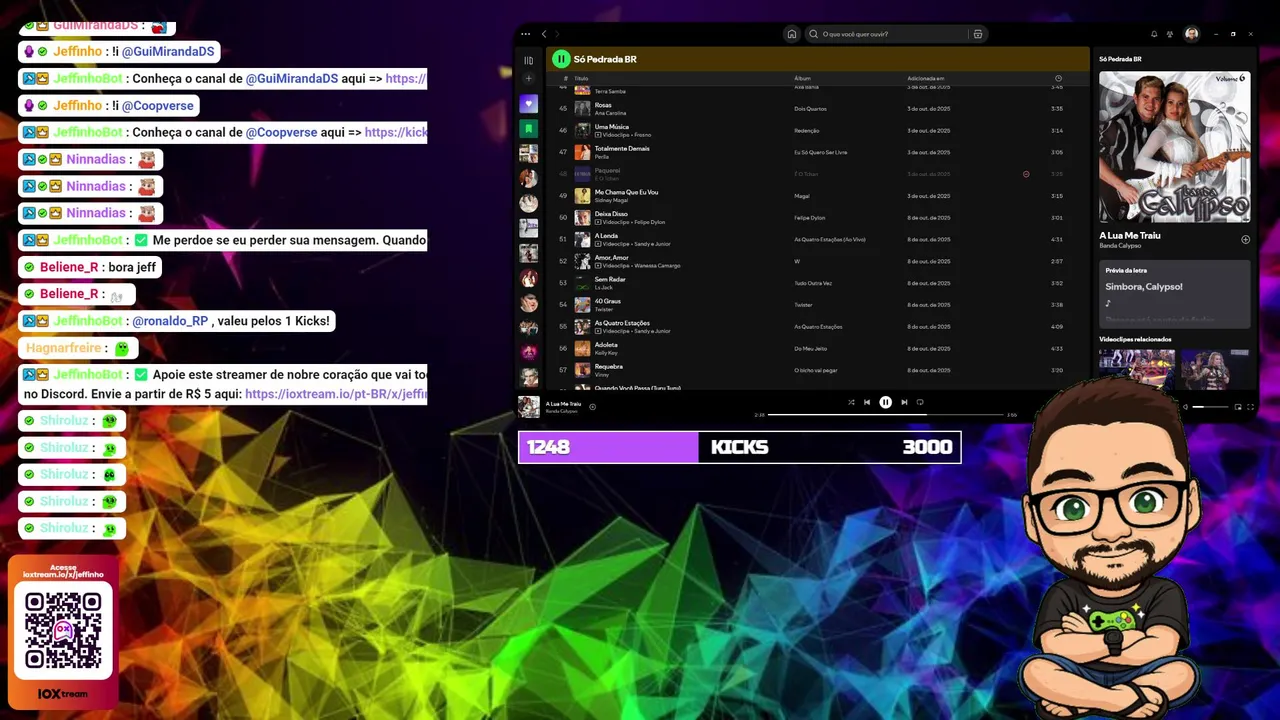1280x720 pixels.
Task: Open the first related videoclip thumbnail
Action: point(1137,368)
